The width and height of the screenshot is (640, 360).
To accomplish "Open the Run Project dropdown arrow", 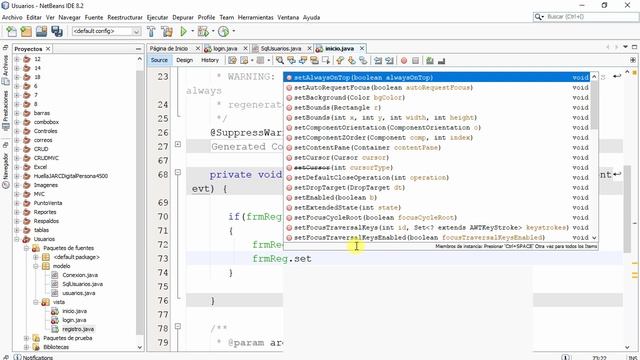I will click(x=193, y=31).
